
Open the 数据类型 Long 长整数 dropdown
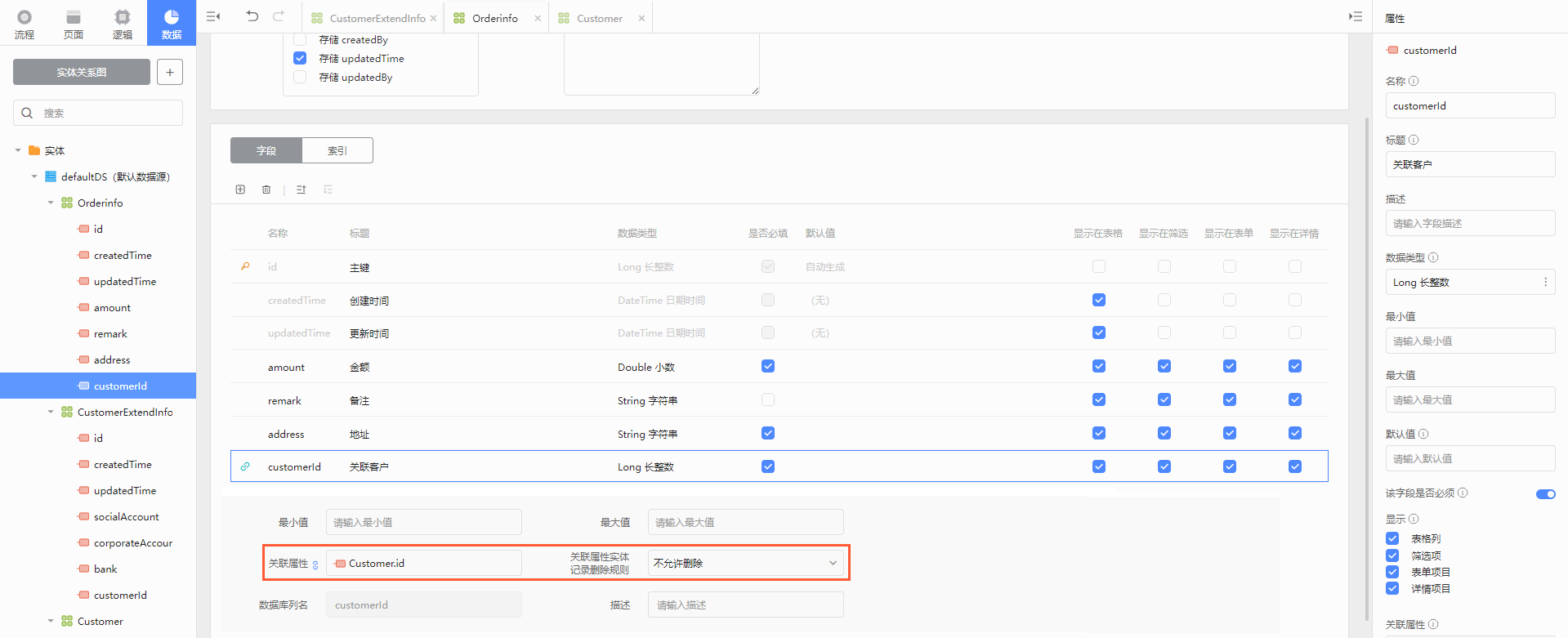[1470, 282]
